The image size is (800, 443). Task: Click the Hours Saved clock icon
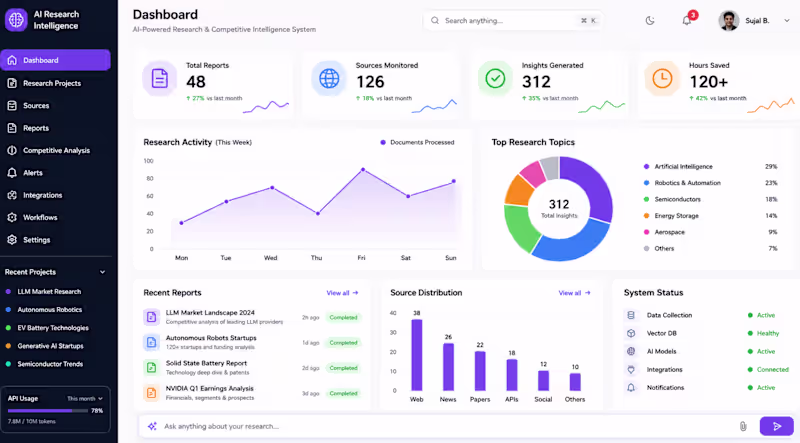(662, 79)
